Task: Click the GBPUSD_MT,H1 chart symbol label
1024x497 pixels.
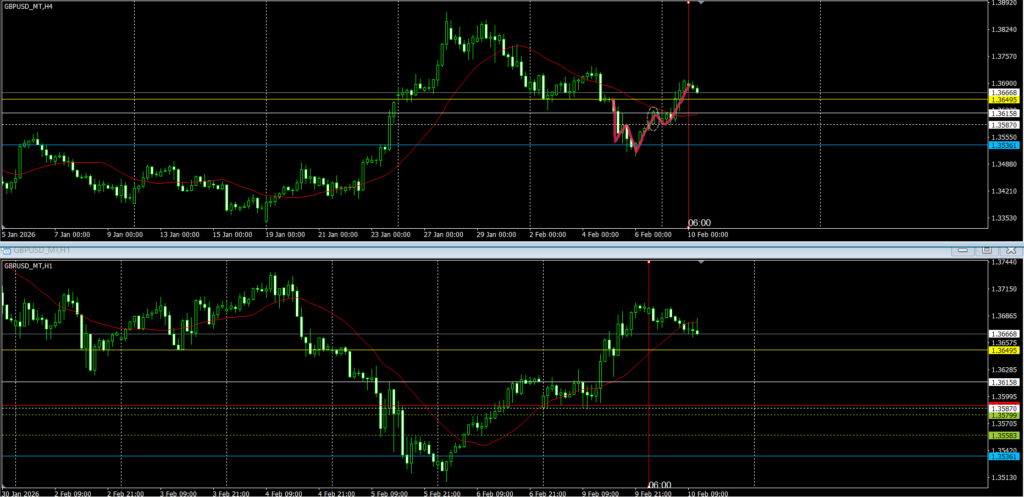Action: (28, 266)
